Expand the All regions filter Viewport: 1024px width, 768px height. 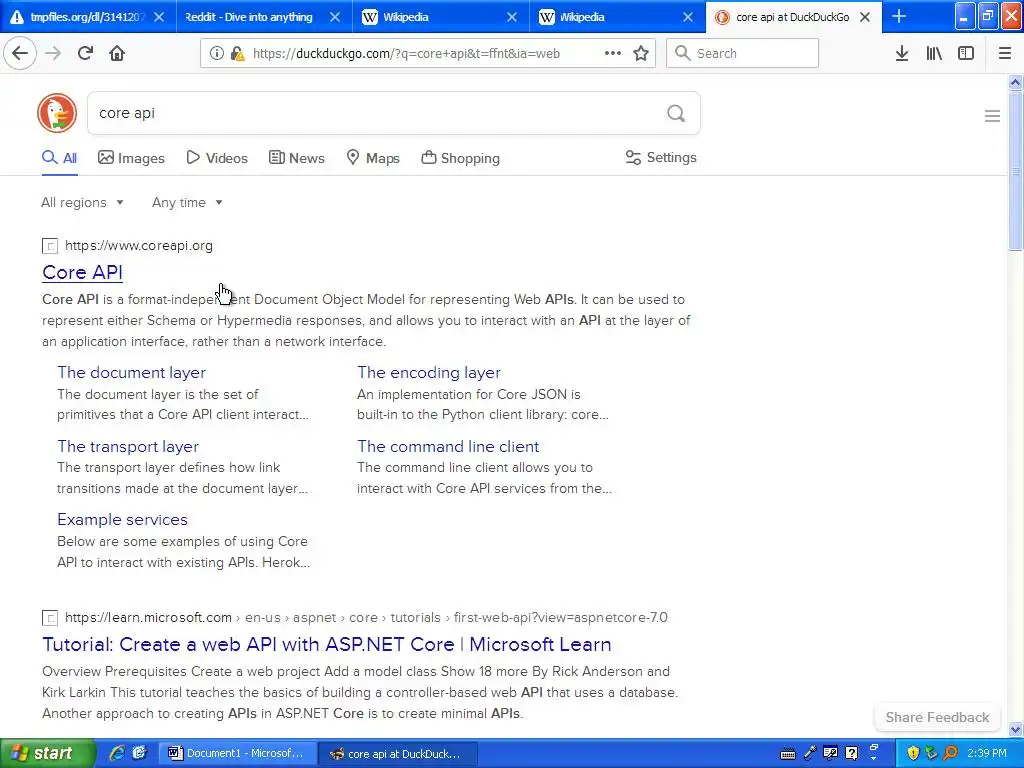pyautogui.click(x=82, y=202)
